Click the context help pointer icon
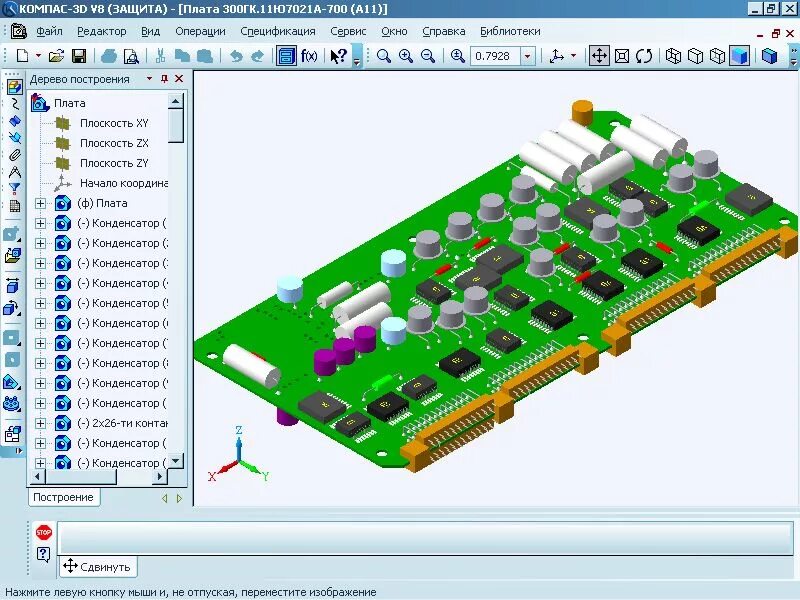 tap(339, 56)
